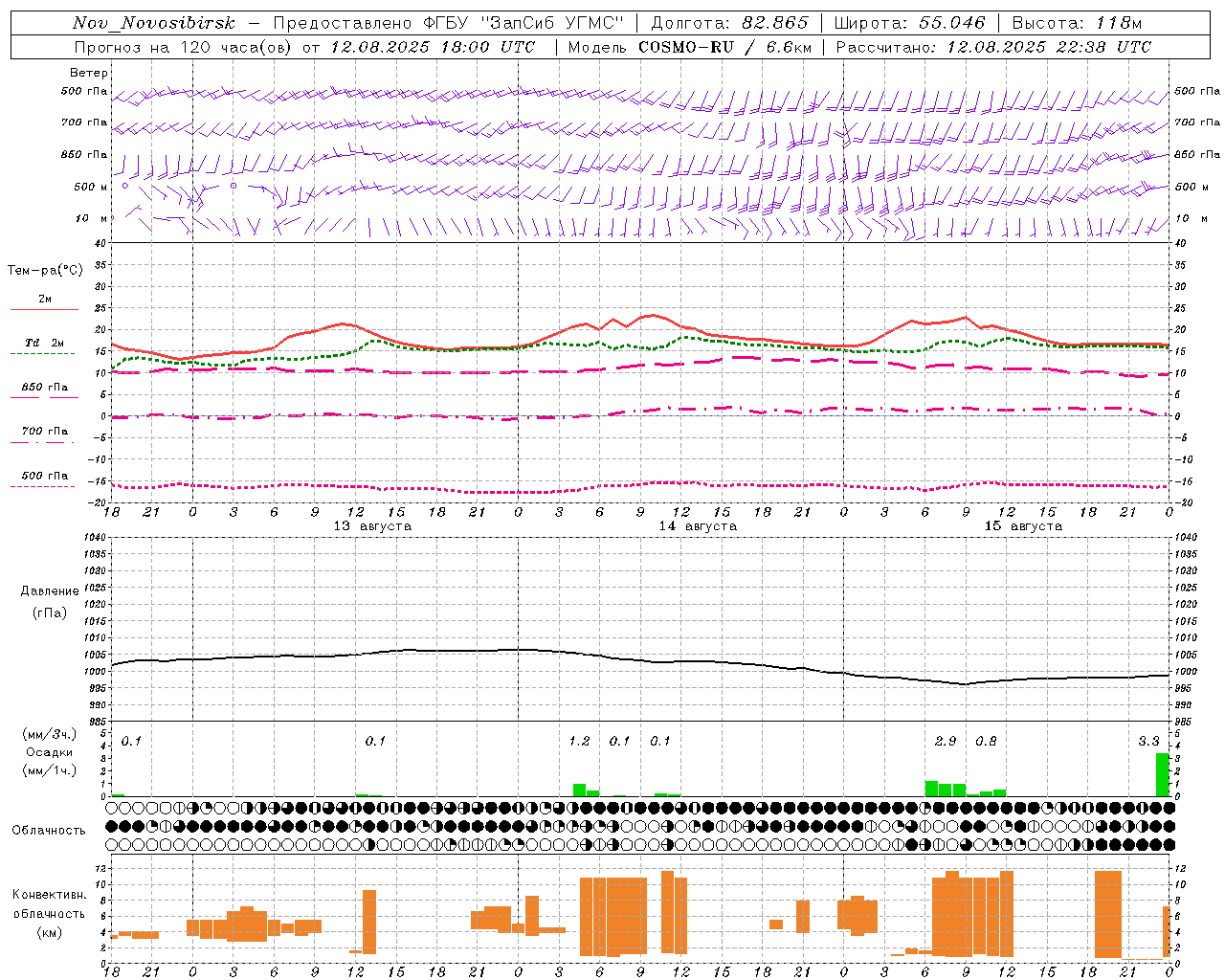Screen dimensions: 1225x980
Task: Click the '700 гПа' dash-dot temperature legend entry
Action: [x=44, y=435]
